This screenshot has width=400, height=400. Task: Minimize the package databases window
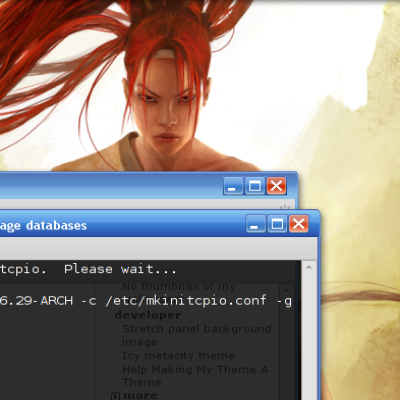pyautogui.click(x=256, y=224)
